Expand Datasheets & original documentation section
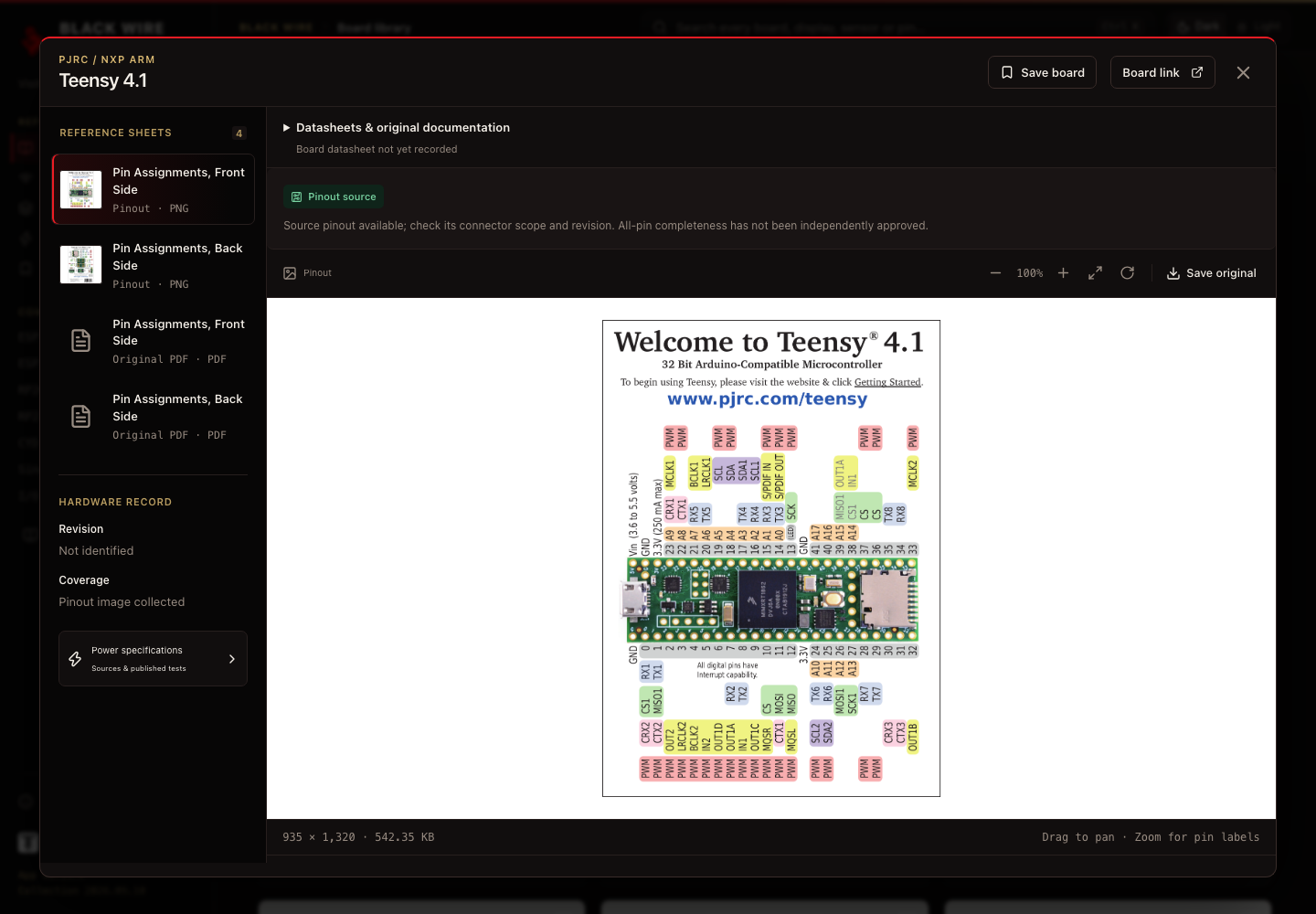Image resolution: width=1316 pixels, height=914 pixels. pyautogui.click(x=397, y=128)
